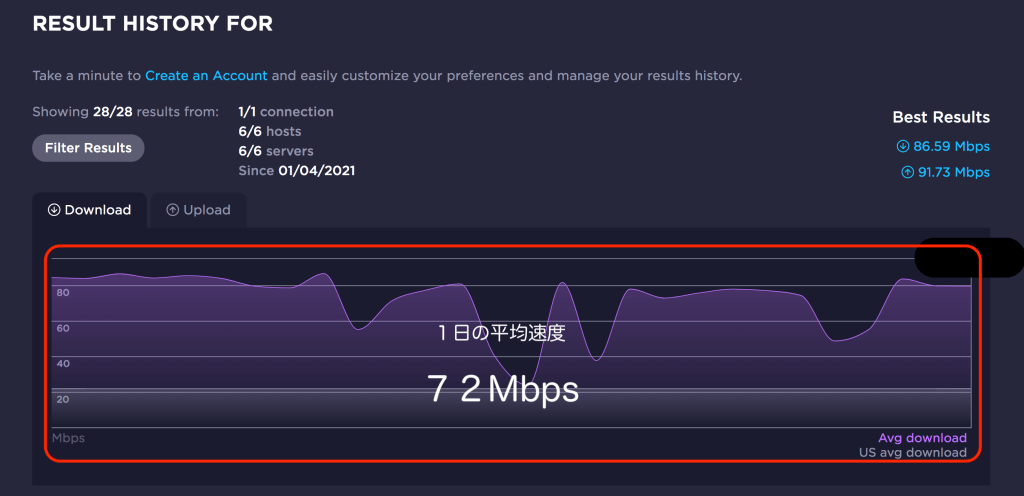The height and width of the screenshot is (496, 1024).
Task: Click the 86.59 Mbps best download value
Action: pyautogui.click(x=951, y=146)
